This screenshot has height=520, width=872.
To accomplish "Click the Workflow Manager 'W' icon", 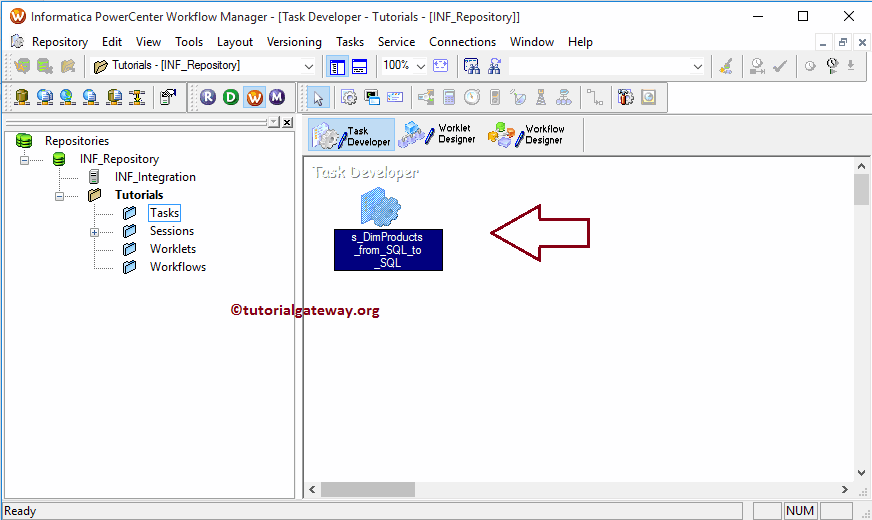I will (x=254, y=97).
